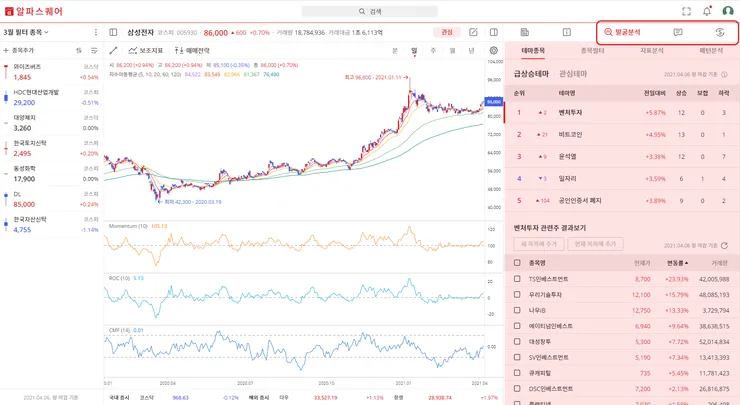Viewport: 740px width, 405px height.
Task: Click the plus icon for 종목추가
Action: click(6, 50)
